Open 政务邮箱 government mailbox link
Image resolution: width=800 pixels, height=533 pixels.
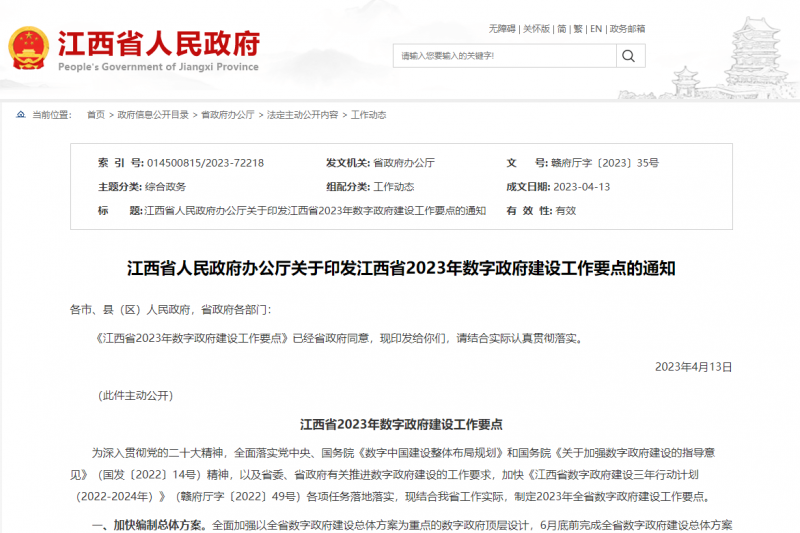click(x=628, y=29)
